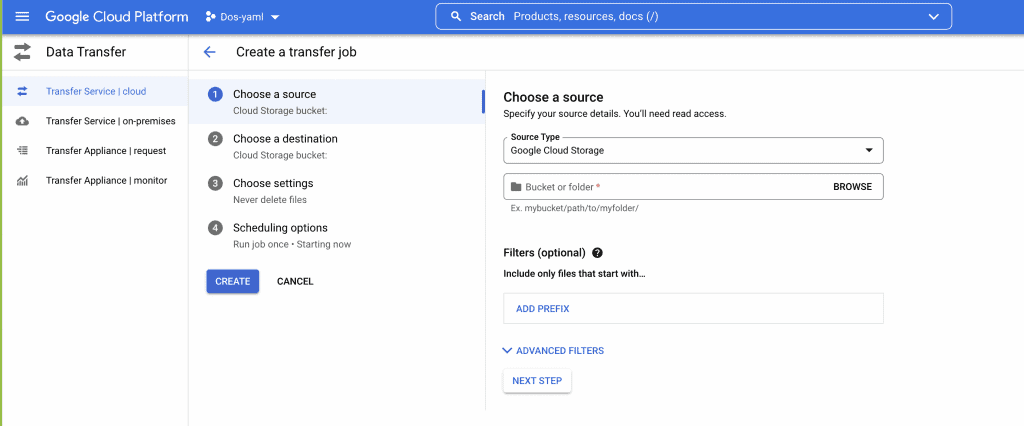Open the Dos-yaml project selector
This screenshot has width=1024, height=426.
[x=243, y=17]
